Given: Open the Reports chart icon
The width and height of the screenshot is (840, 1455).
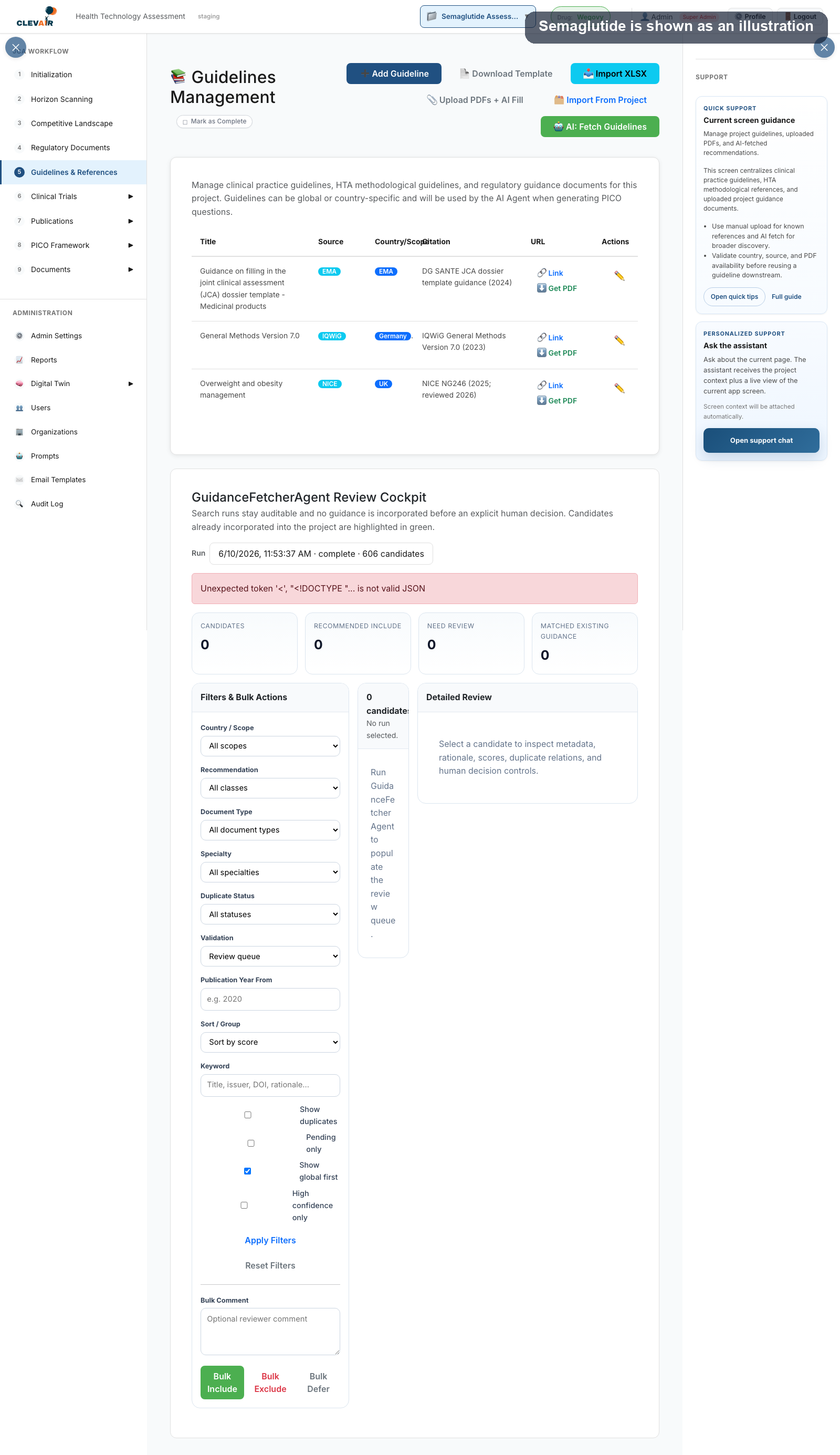Looking at the screenshot, I should coord(19,360).
